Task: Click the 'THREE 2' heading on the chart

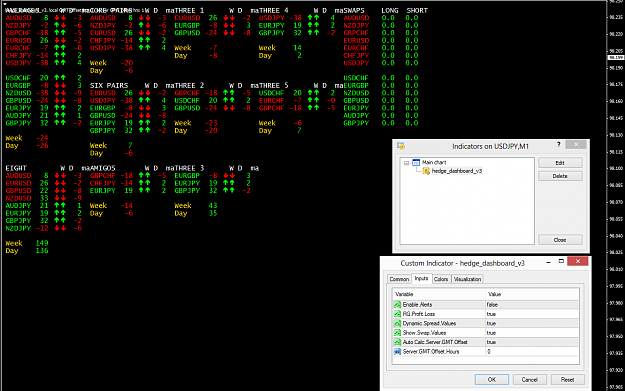Action: [189, 86]
